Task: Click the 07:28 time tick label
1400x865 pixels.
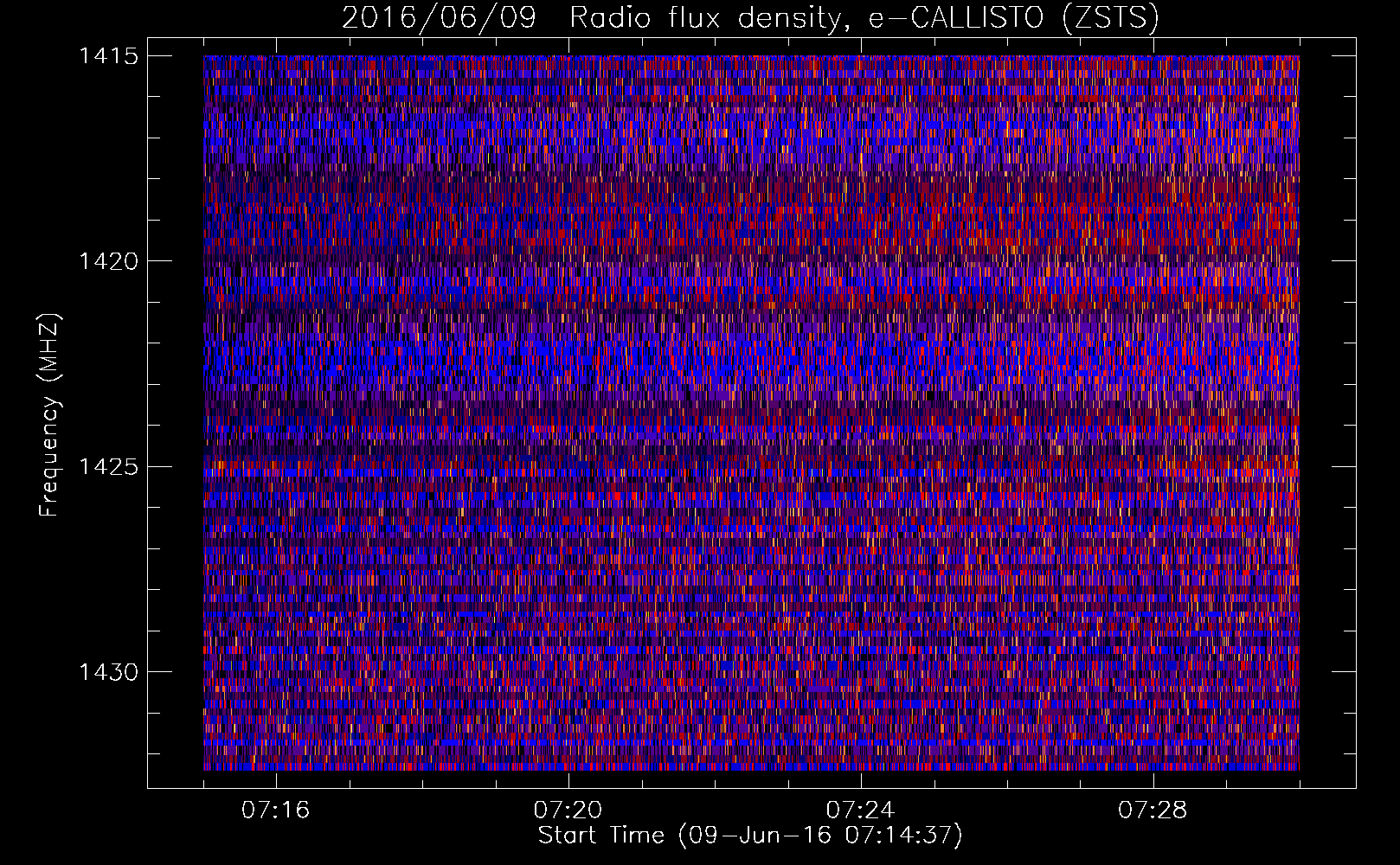Action: 1153,811
